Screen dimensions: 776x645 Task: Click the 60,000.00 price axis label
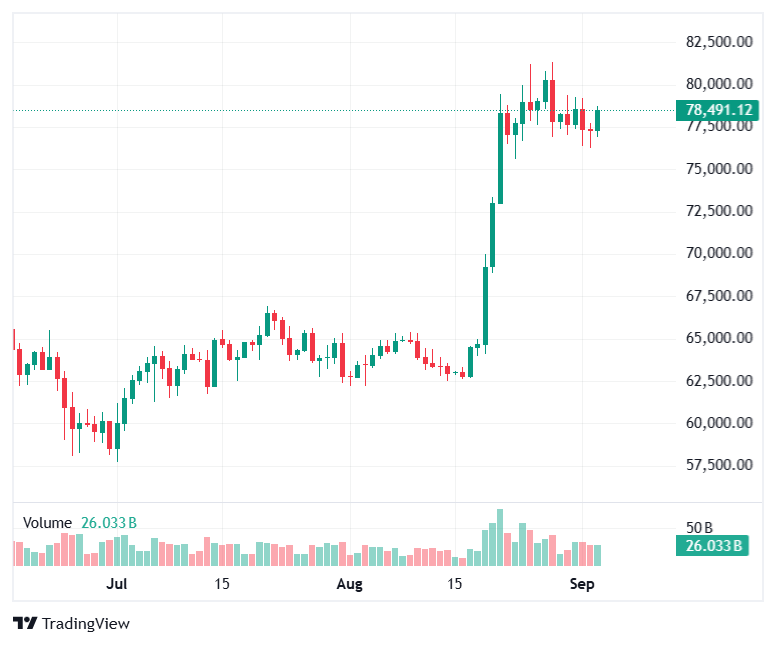pyautogui.click(x=719, y=423)
